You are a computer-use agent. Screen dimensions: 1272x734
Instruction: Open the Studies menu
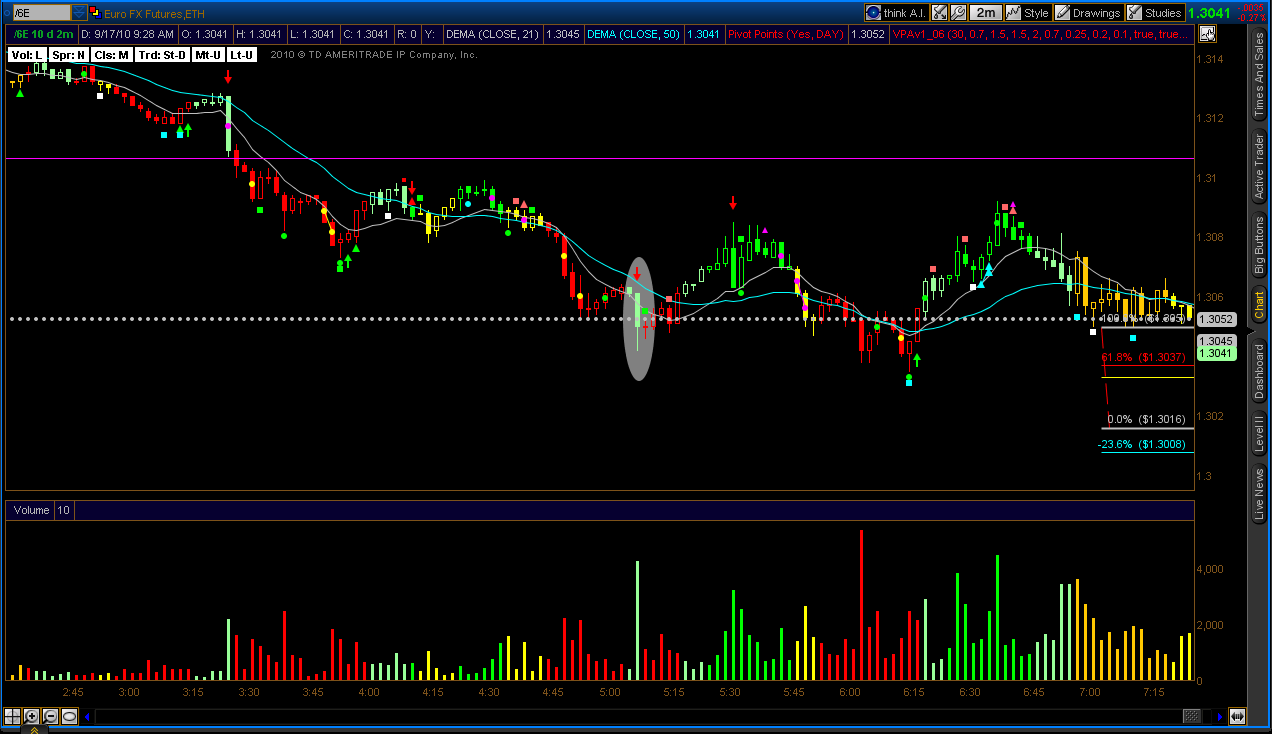click(x=1155, y=13)
